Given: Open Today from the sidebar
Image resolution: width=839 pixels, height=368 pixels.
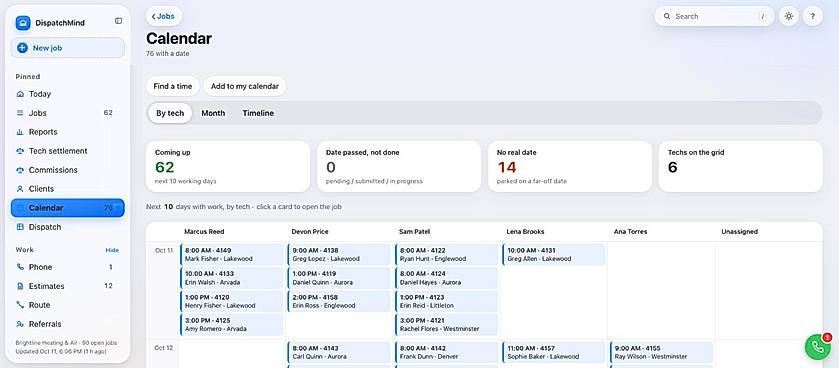Looking at the screenshot, I should point(67,94).
